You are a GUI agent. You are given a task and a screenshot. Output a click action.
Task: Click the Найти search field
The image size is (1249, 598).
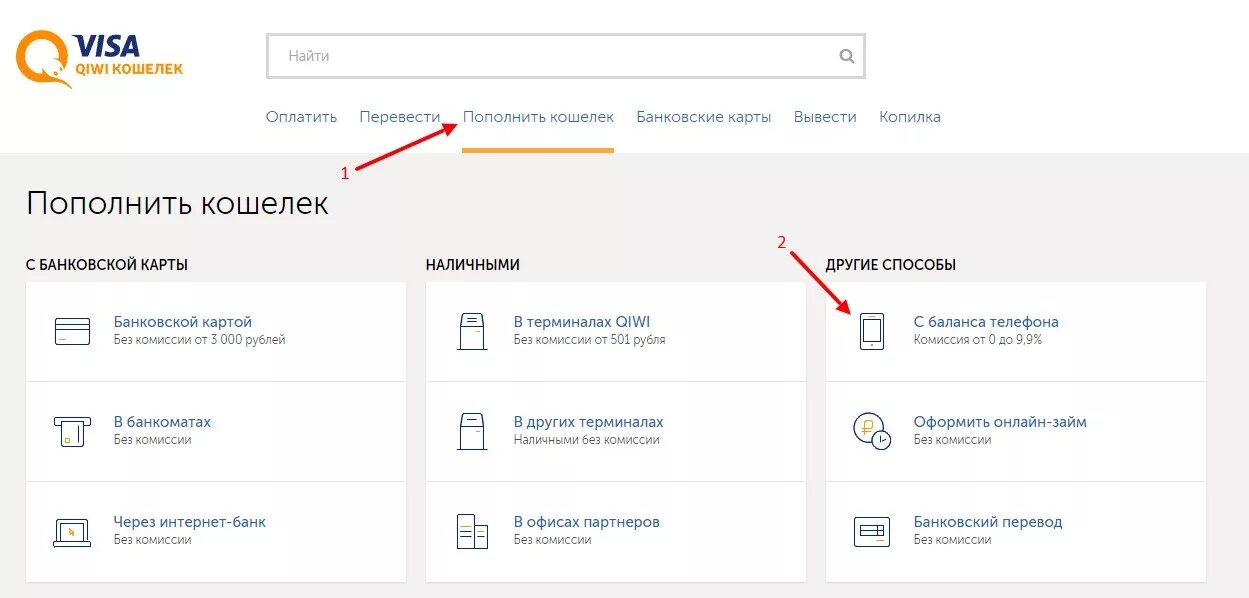566,56
